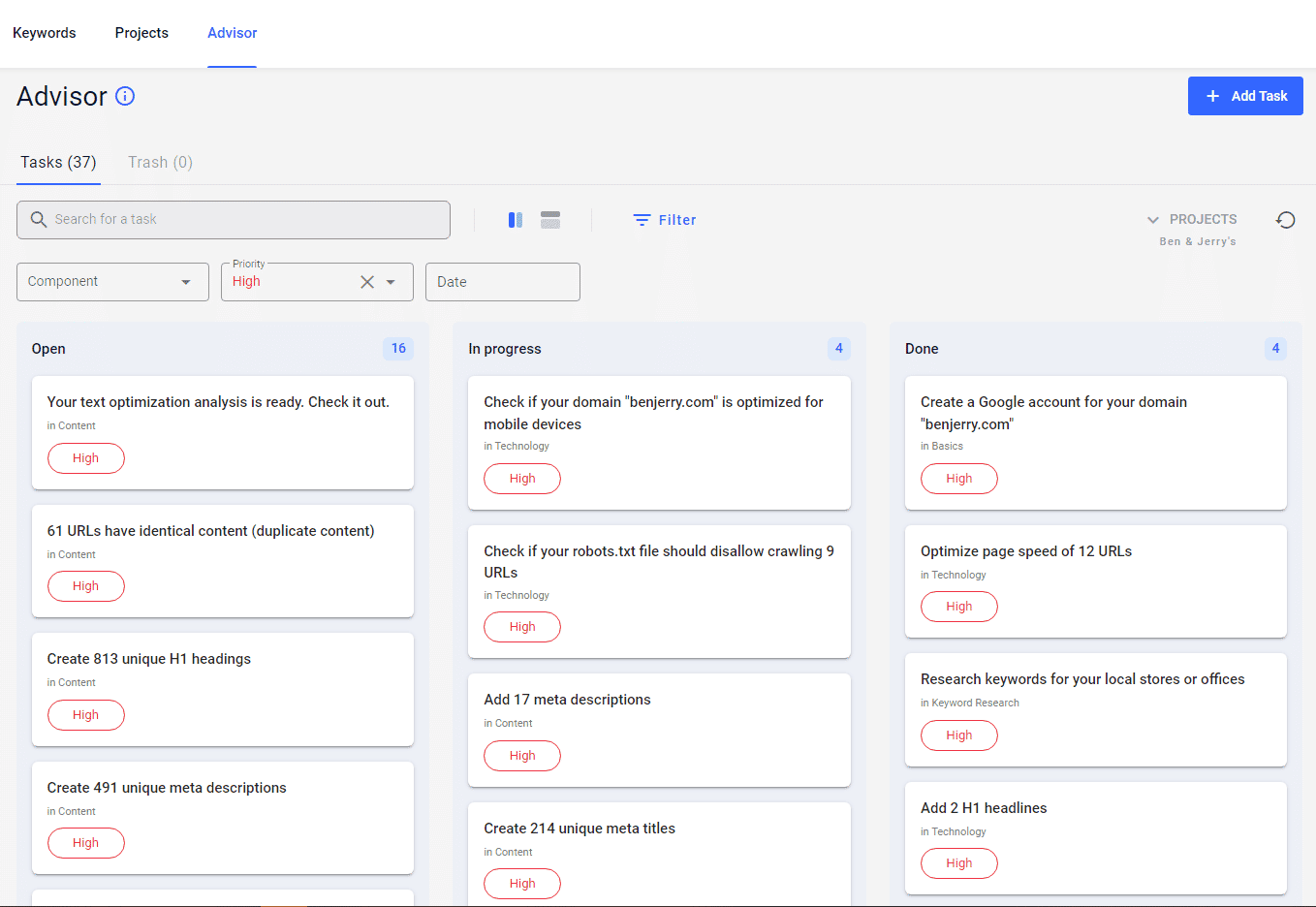Open the Optimize page speed of 12 URLs card
The width and height of the screenshot is (1316, 907).
[x=1025, y=551]
